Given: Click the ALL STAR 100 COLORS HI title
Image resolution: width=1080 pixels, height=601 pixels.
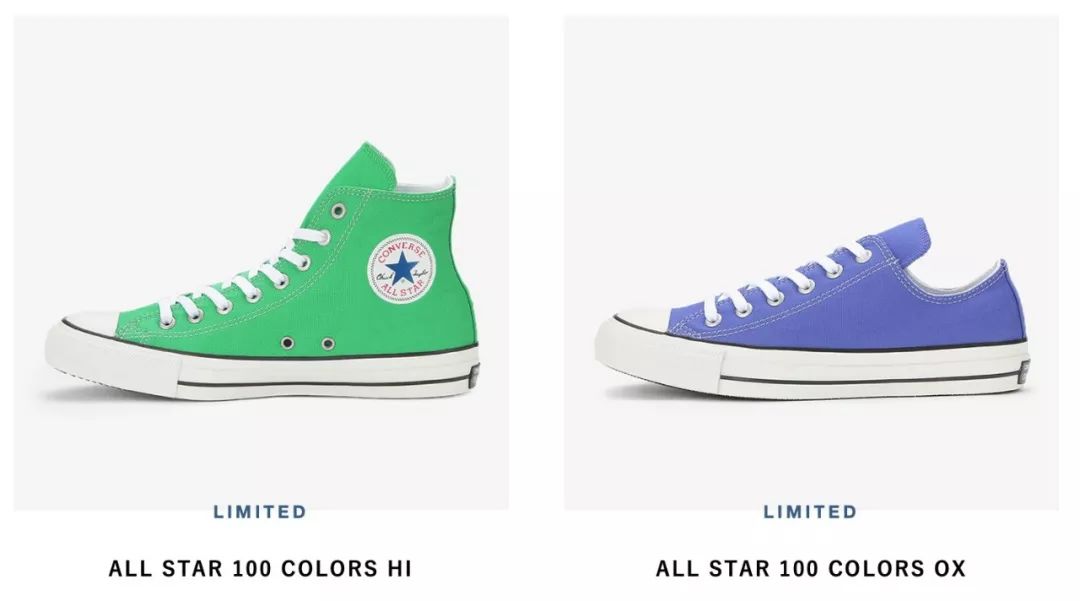Looking at the screenshot, I should point(260,569).
